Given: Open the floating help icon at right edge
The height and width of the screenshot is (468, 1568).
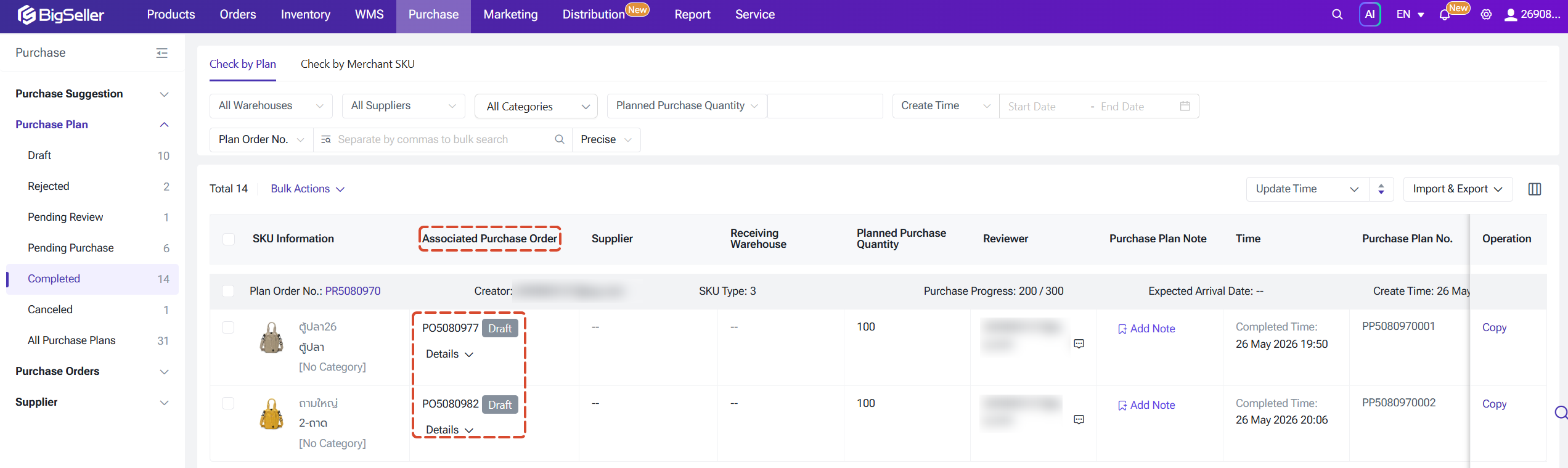Looking at the screenshot, I should click(1561, 413).
